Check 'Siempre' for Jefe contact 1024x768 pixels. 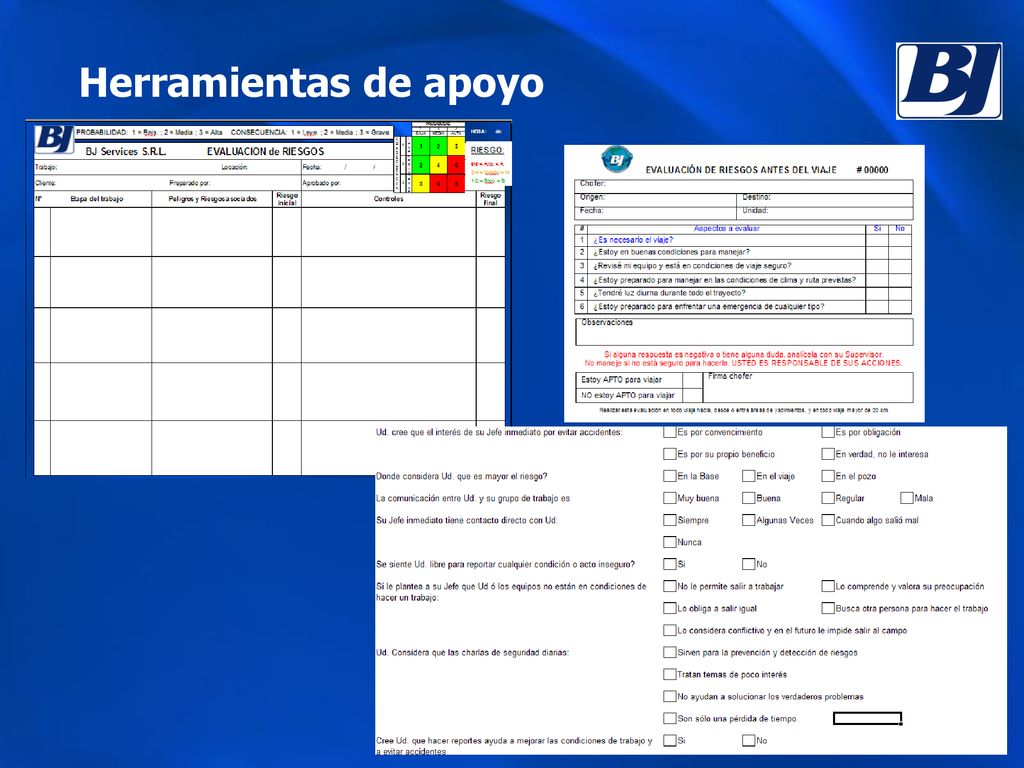point(669,520)
